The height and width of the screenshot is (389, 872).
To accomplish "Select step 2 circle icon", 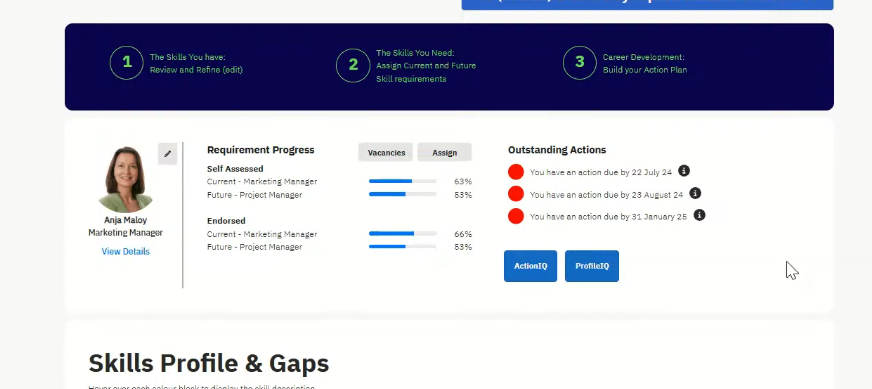I will tap(353, 65).
